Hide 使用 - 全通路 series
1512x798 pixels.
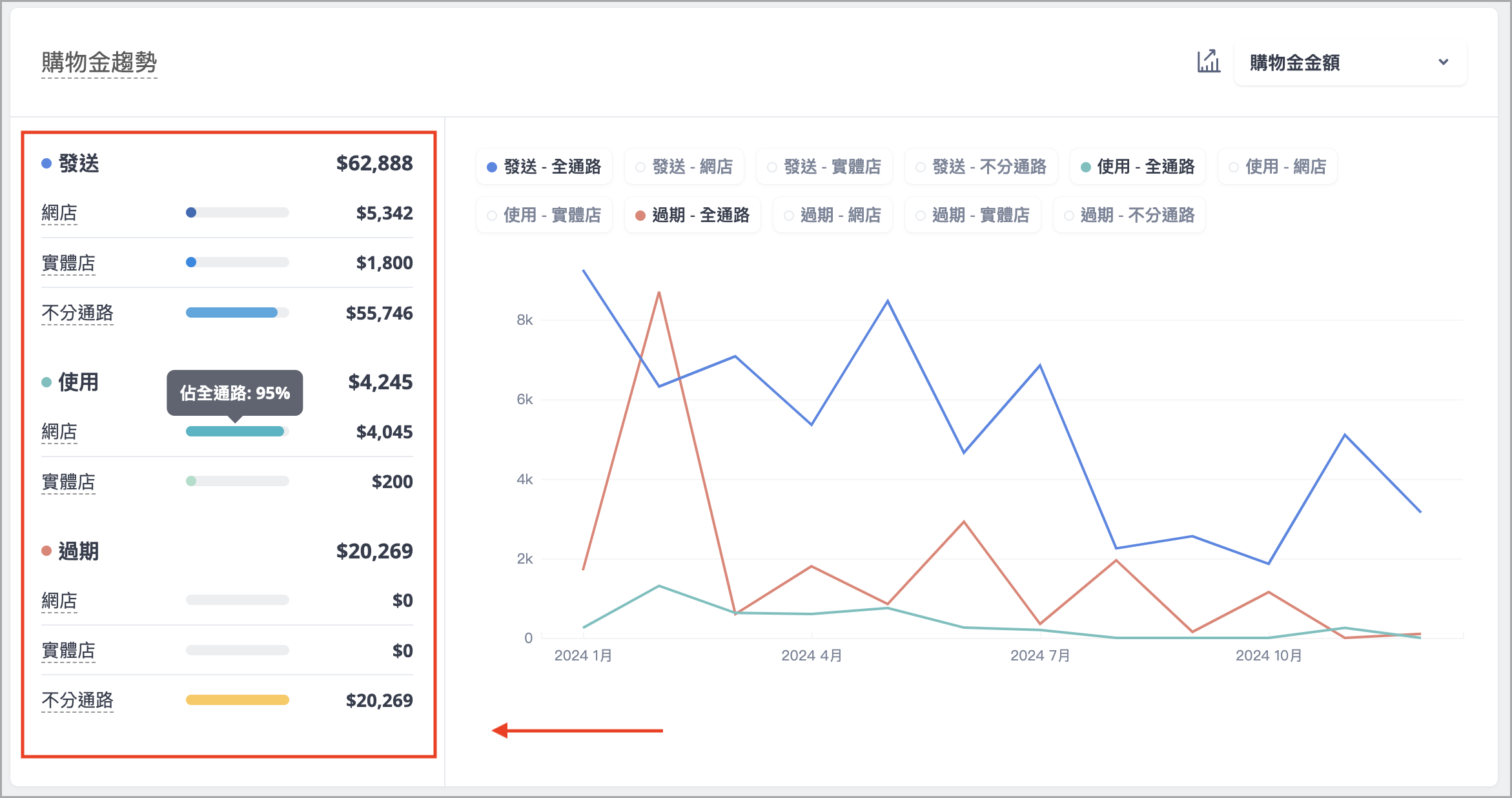click(x=1138, y=167)
